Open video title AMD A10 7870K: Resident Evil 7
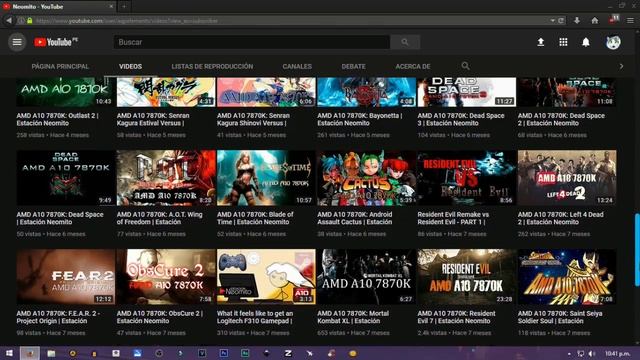 [456, 317]
